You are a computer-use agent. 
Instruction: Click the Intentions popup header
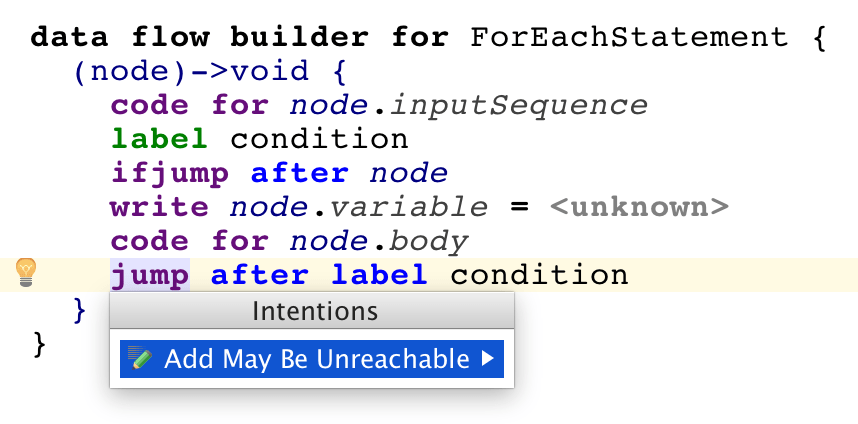point(314,311)
